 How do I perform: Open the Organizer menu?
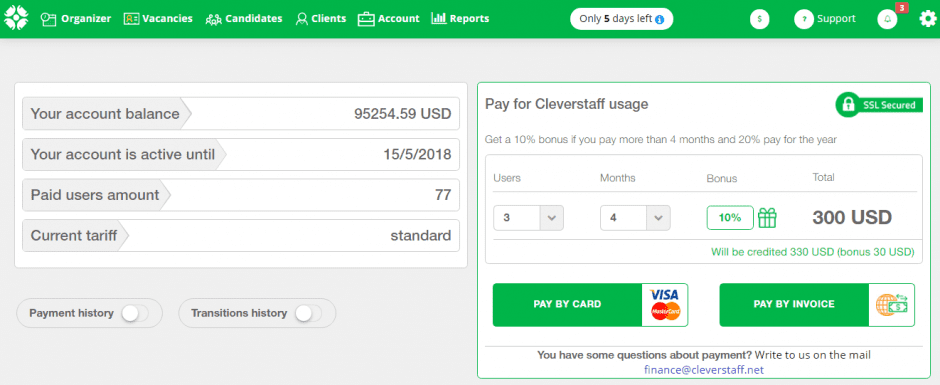tap(76, 19)
